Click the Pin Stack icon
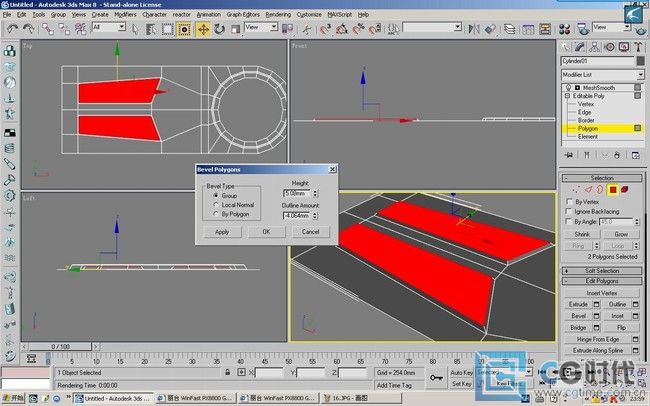The height and width of the screenshot is (406, 650). (x=569, y=155)
